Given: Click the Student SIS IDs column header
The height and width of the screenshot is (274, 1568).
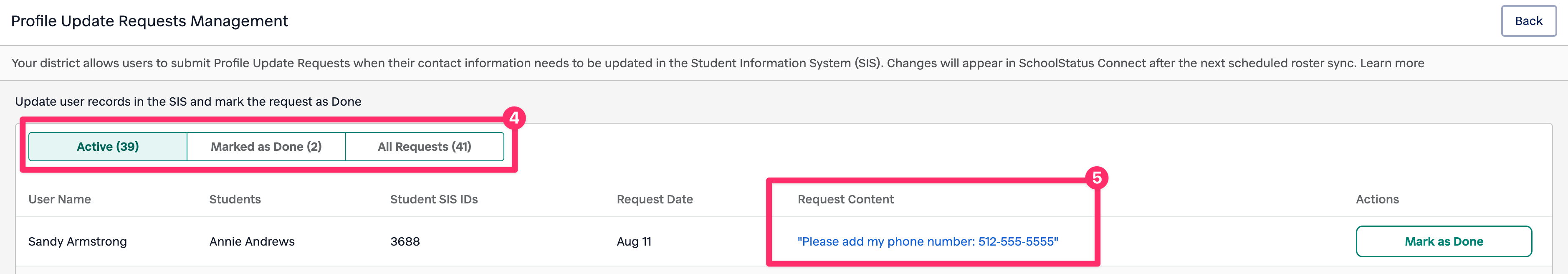Looking at the screenshot, I should point(433,200).
